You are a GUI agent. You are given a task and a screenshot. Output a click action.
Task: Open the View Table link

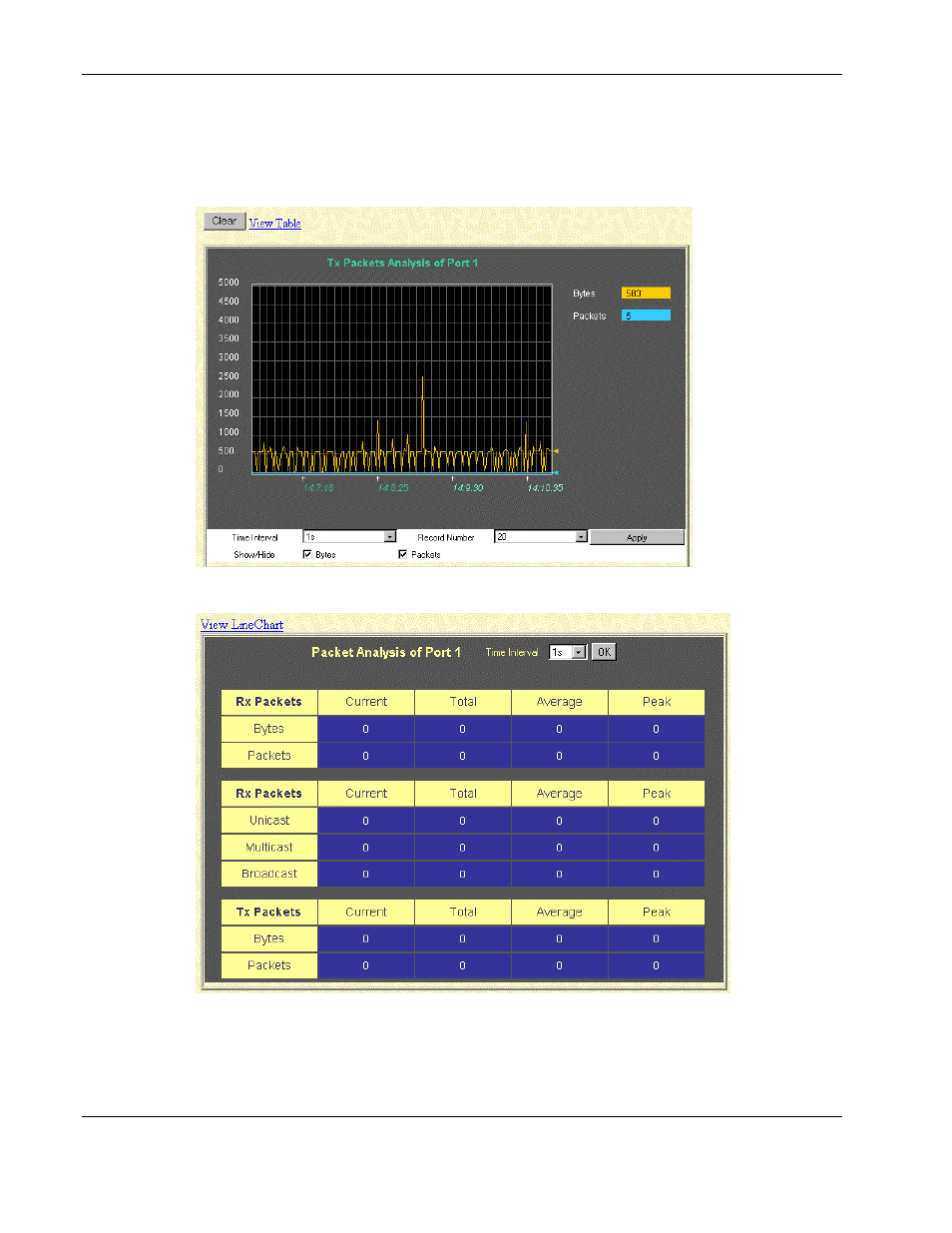[x=274, y=223]
